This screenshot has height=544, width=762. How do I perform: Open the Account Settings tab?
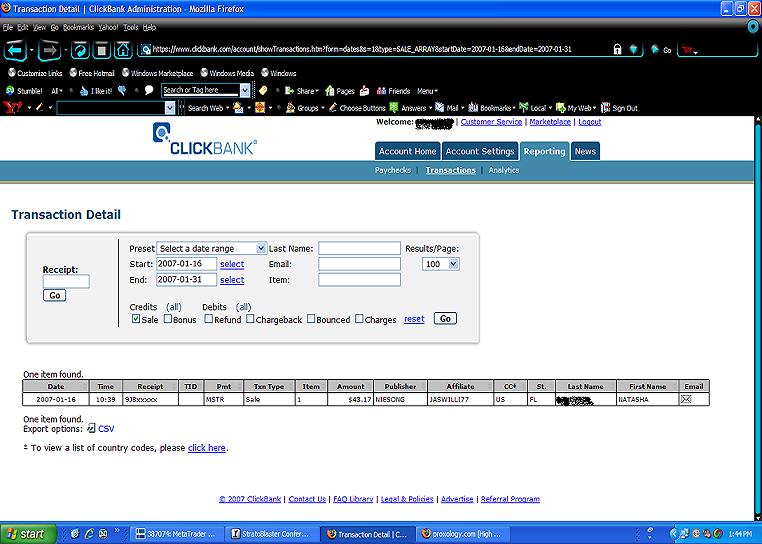coord(480,151)
